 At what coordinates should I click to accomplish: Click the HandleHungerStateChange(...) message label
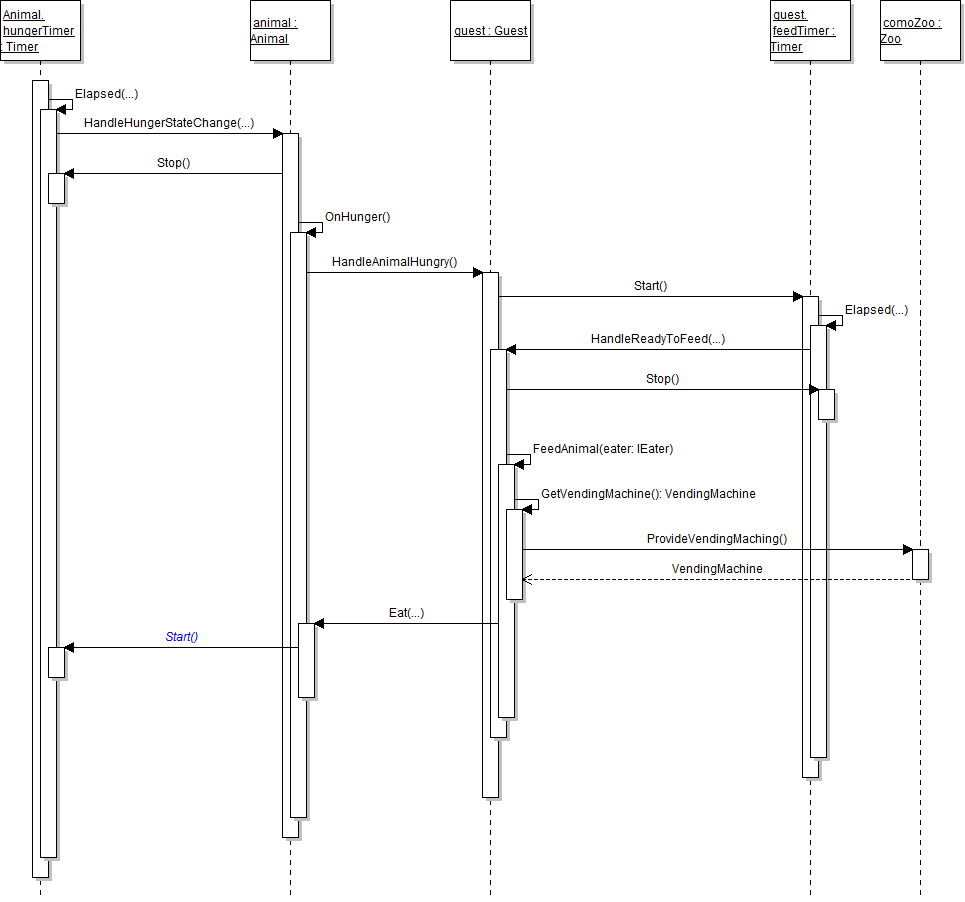coord(168,123)
